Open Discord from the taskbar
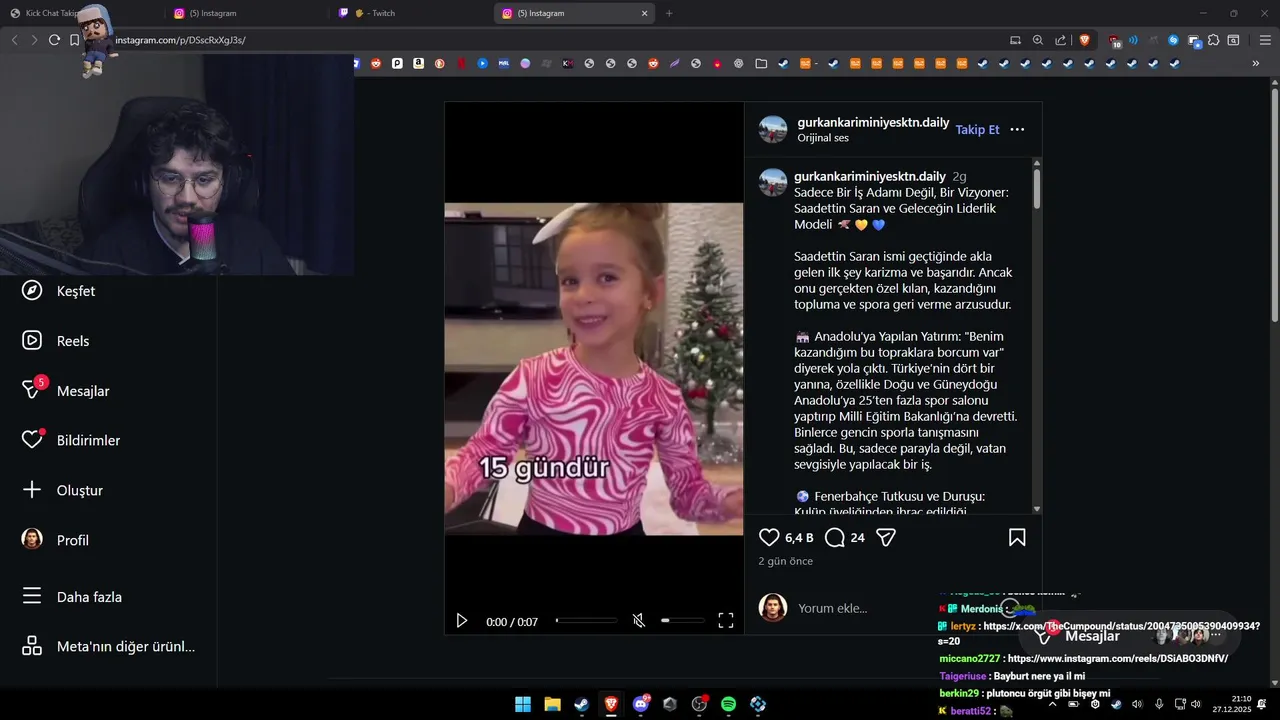The width and height of the screenshot is (1280, 720). click(640, 704)
